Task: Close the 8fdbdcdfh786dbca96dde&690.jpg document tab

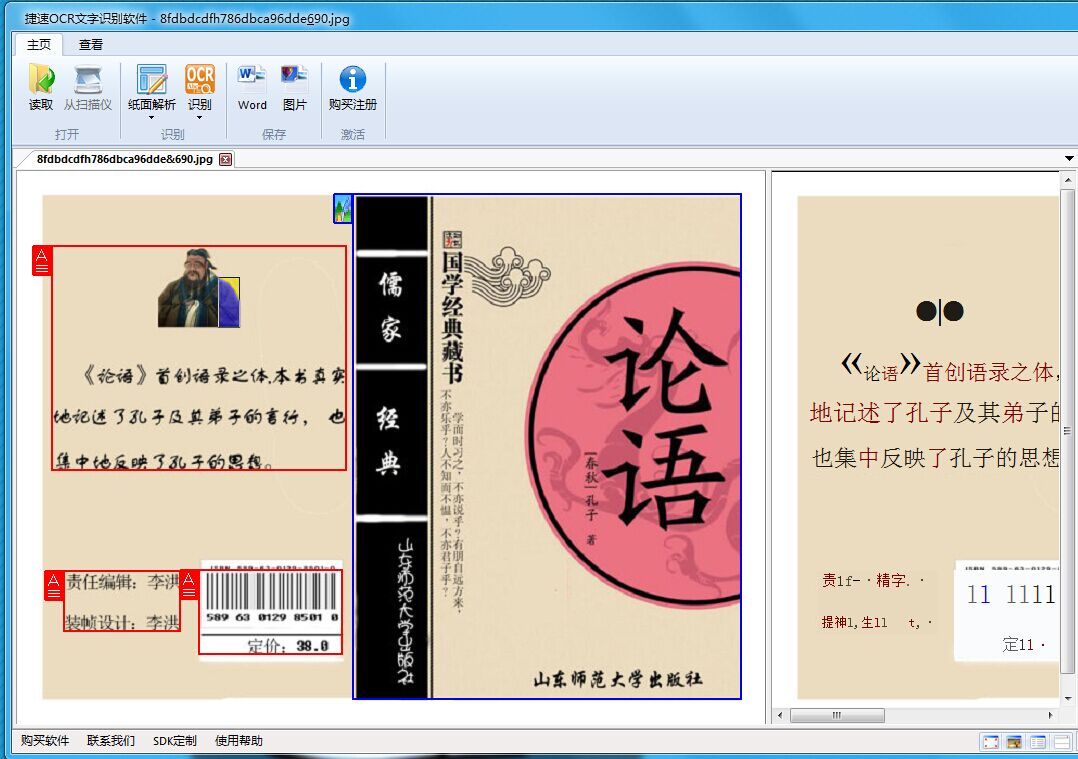Action: [226, 160]
